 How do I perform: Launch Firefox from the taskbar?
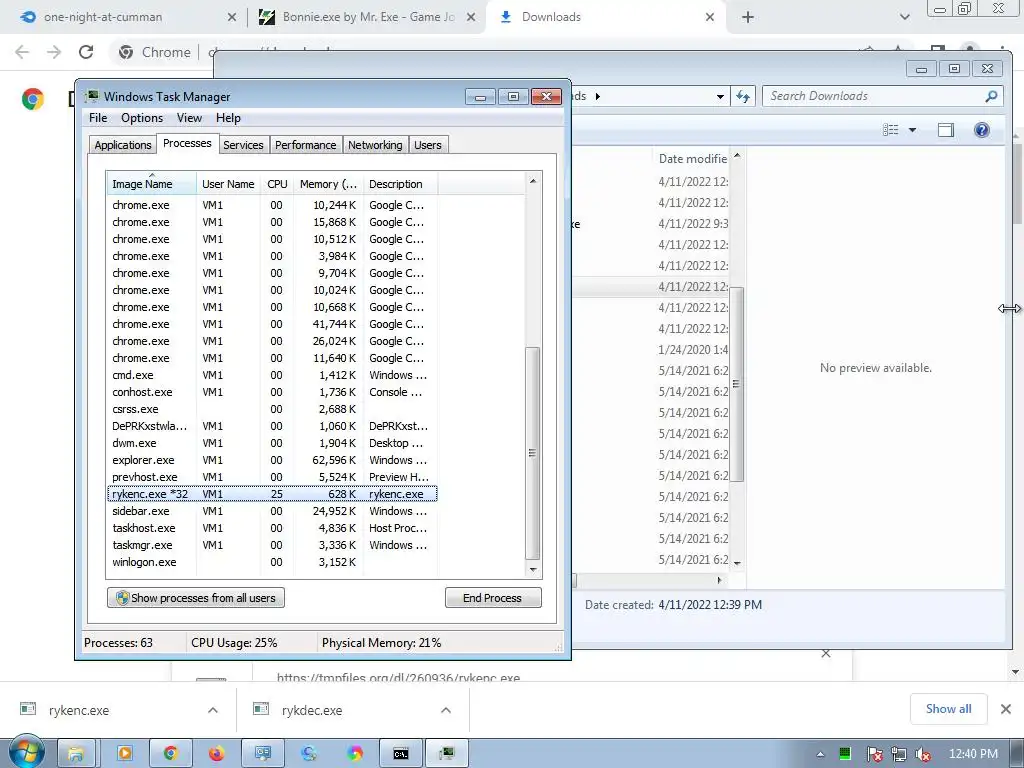(x=216, y=754)
